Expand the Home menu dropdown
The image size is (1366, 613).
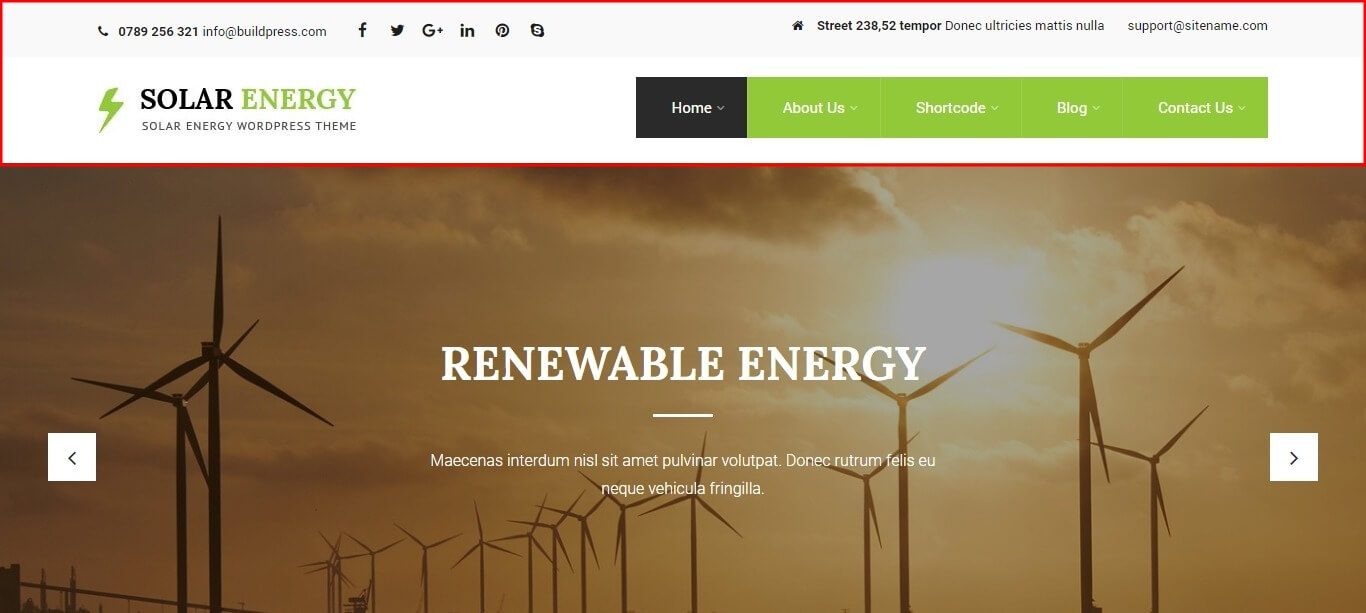697,108
